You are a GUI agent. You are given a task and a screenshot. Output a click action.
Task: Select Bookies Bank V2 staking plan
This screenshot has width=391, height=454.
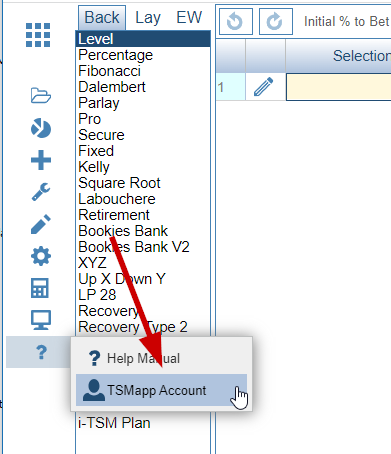(x=143, y=247)
